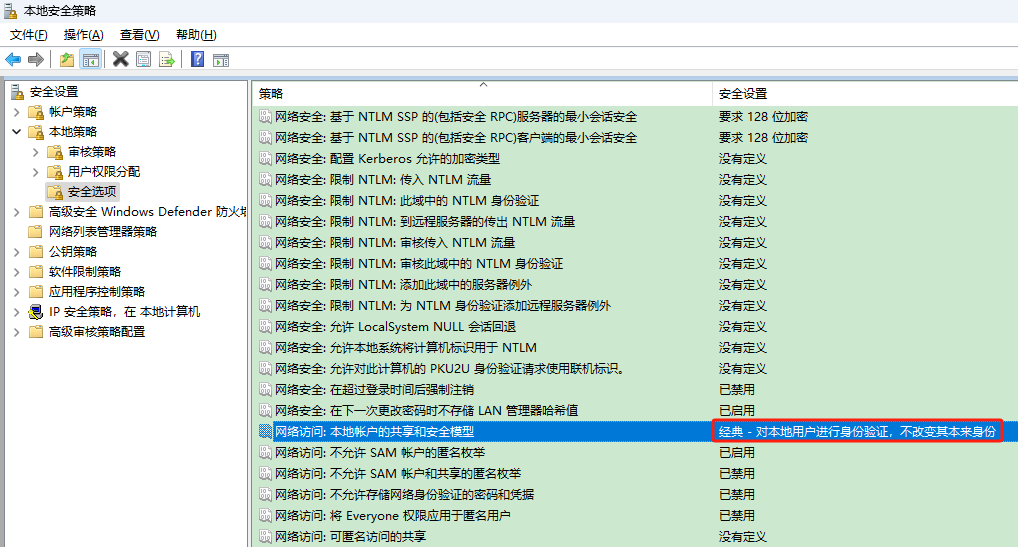Click policy icon of 本地帐户的共享和安全模型 row
The width and height of the screenshot is (1018, 547).
pos(265,432)
